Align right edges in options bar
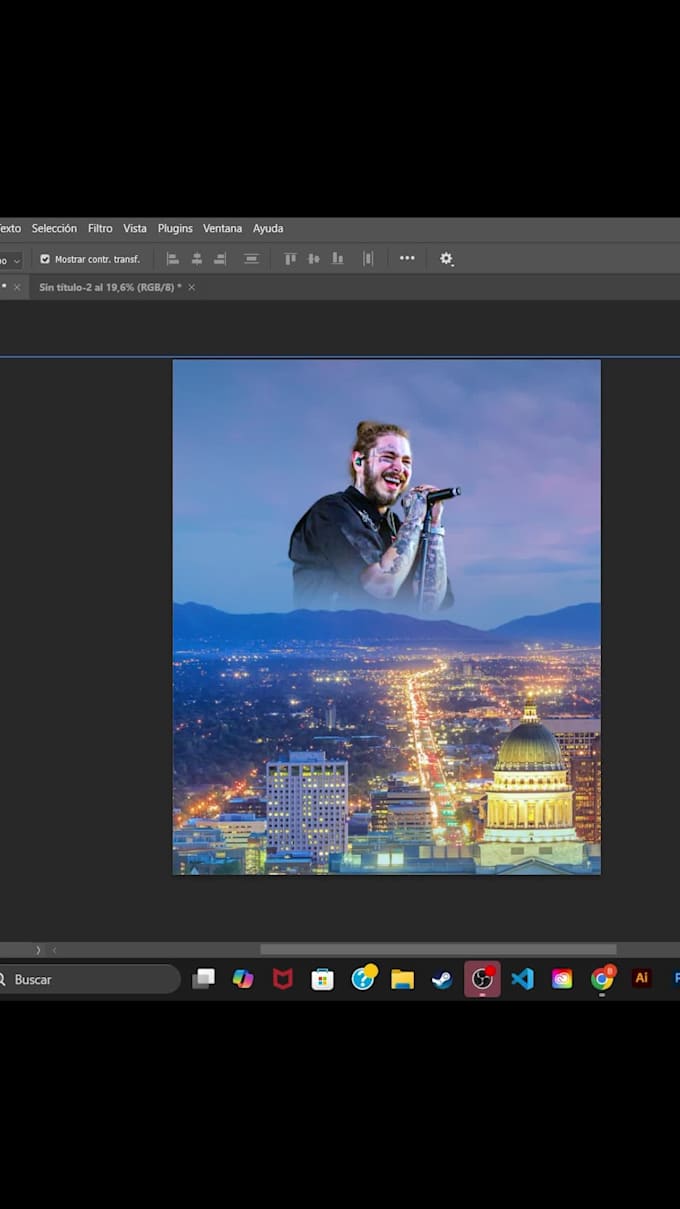 point(220,259)
